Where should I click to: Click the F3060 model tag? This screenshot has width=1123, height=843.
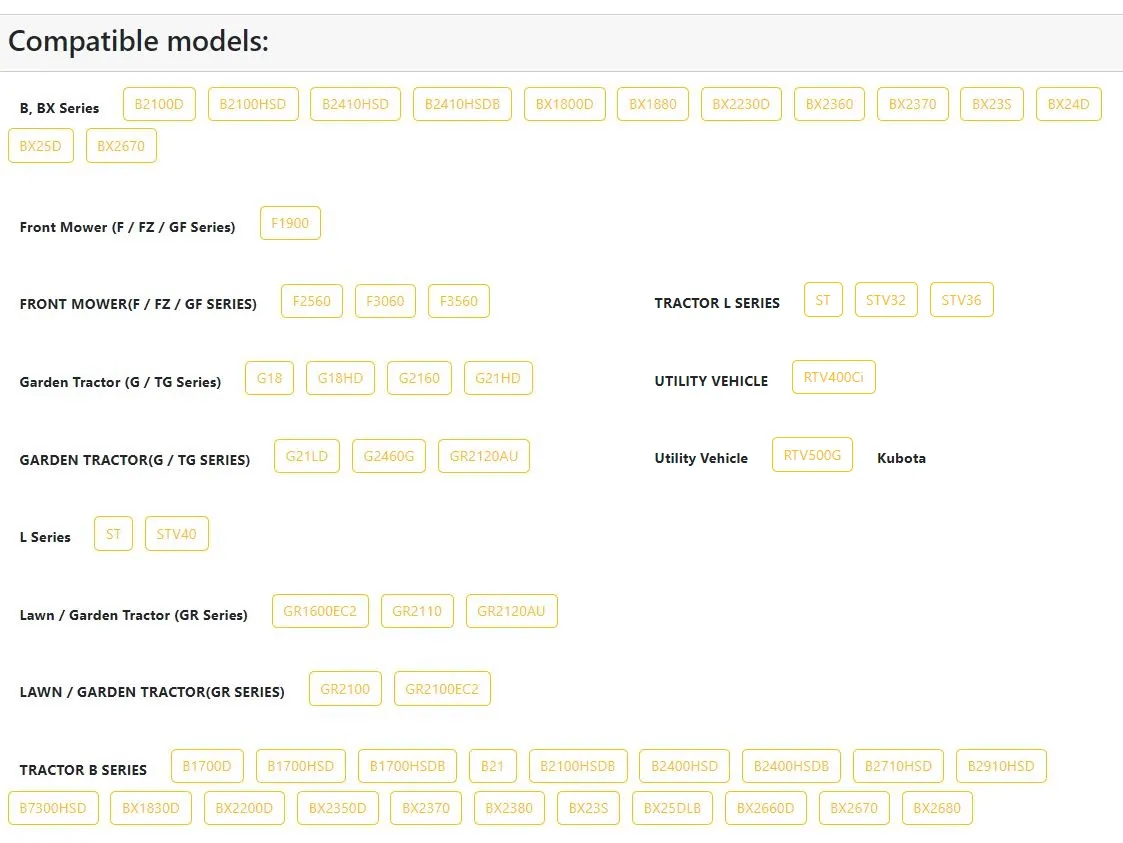385,301
